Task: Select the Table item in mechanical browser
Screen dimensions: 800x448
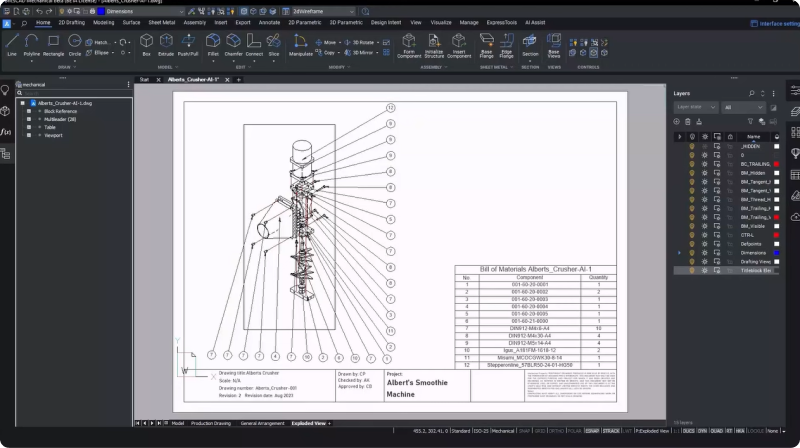Action: coord(49,127)
